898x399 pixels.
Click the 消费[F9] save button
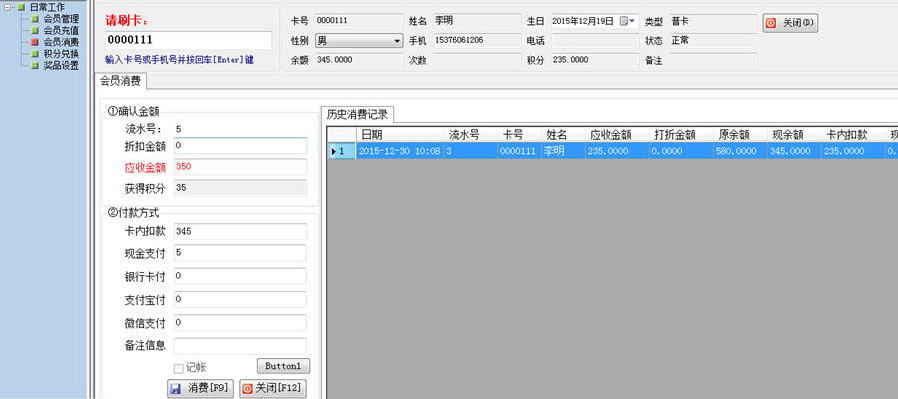point(200,388)
